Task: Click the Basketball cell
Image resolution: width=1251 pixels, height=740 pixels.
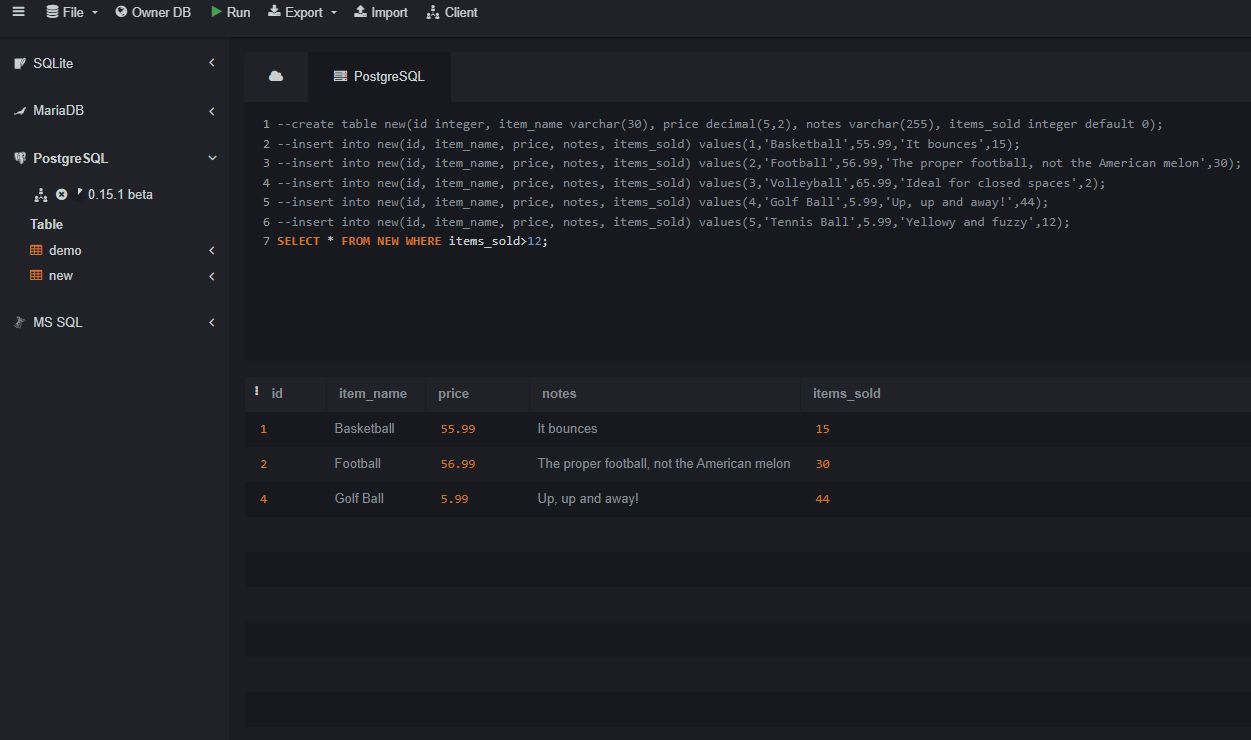Action: tap(365, 428)
